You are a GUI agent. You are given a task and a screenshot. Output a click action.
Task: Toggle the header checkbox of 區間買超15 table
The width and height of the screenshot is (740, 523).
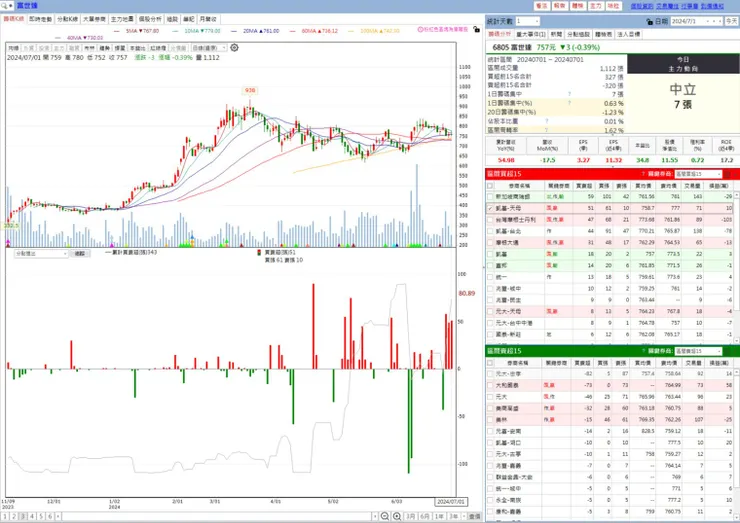pyautogui.click(x=490, y=186)
